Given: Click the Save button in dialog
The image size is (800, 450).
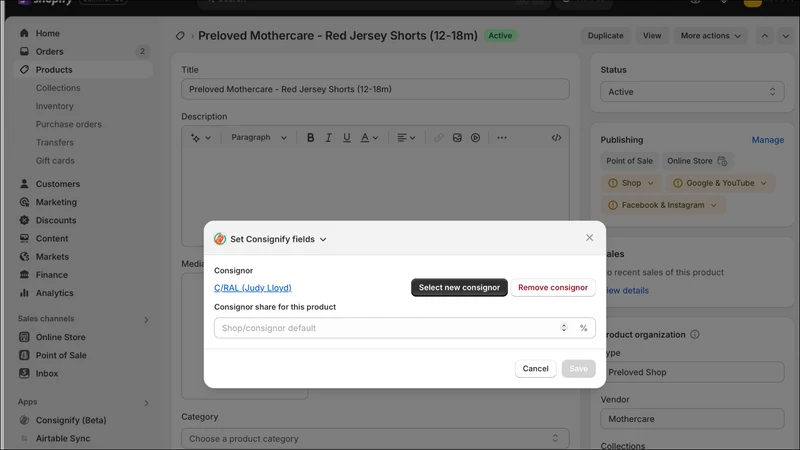Looking at the screenshot, I should pos(578,368).
